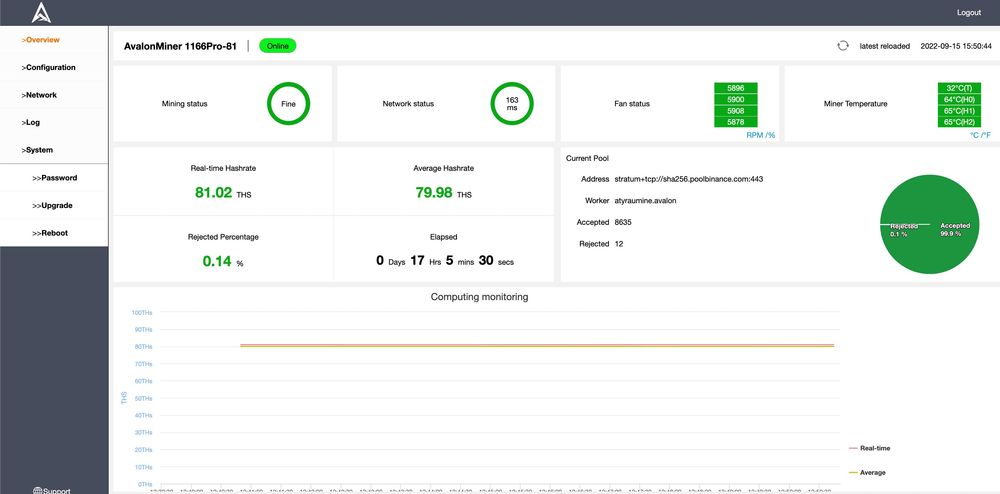Click the Support globe icon
Image resolution: width=1000 pixels, height=494 pixels.
click(37, 490)
